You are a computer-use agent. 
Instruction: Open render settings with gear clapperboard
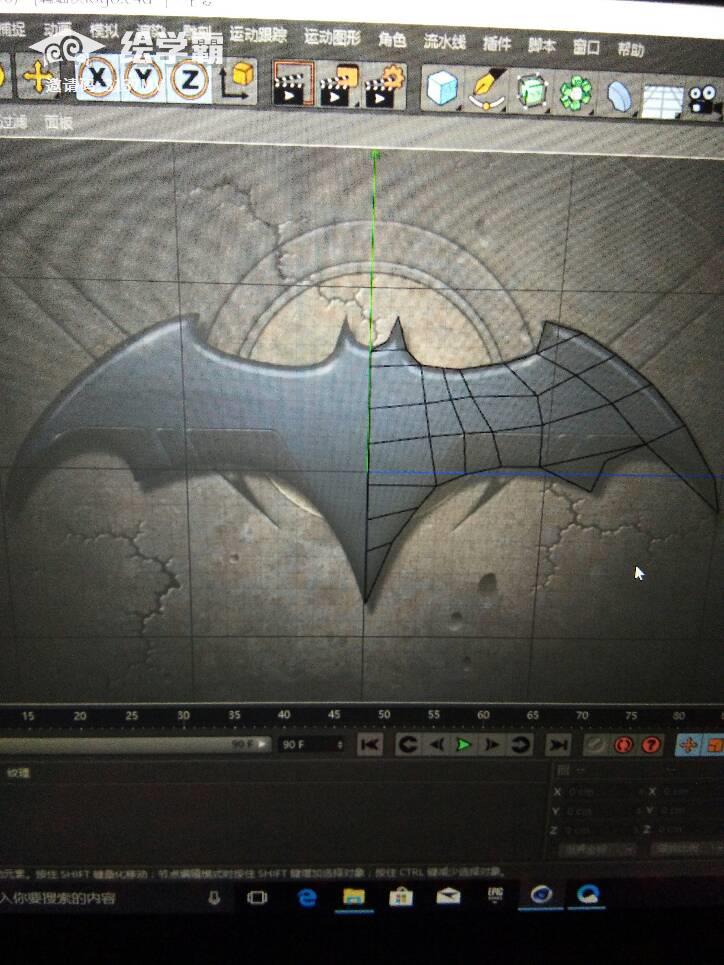(x=384, y=86)
